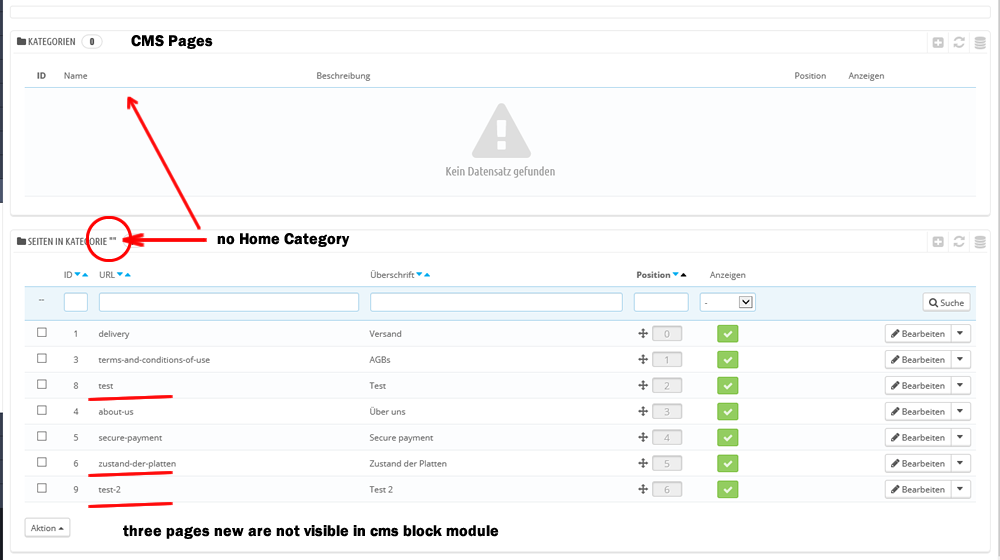Focus the Position filter field

click(661, 302)
